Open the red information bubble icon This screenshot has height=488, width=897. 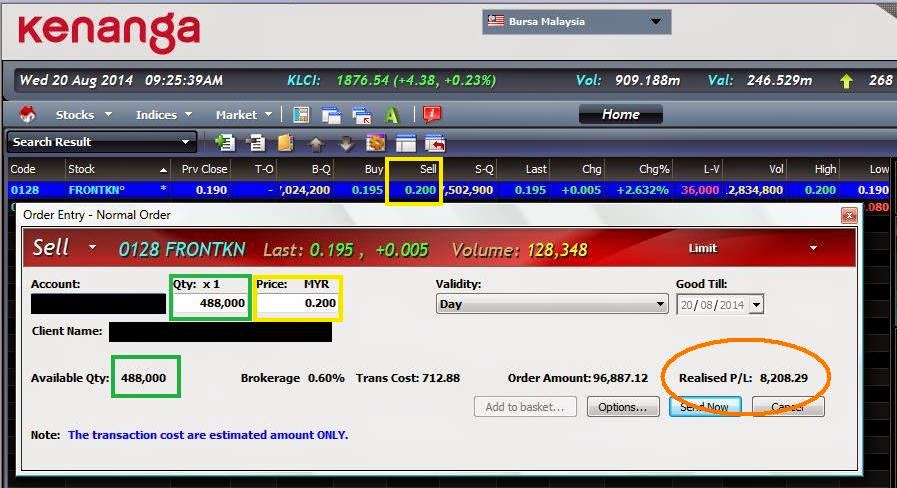point(432,114)
